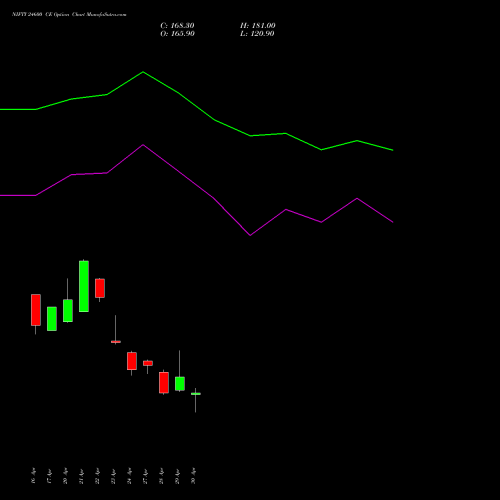Click the red candle above 16 Apr
500x500 pixels.
(36, 310)
